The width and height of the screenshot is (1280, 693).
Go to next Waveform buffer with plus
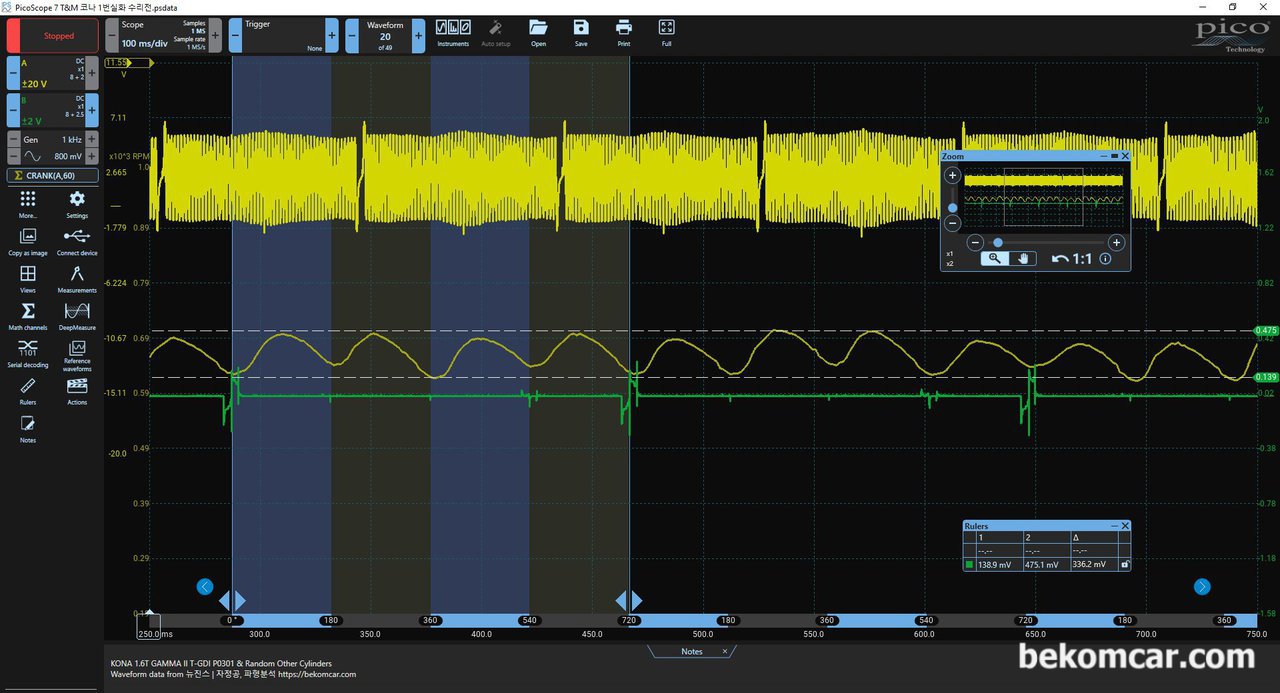[x=418, y=35]
